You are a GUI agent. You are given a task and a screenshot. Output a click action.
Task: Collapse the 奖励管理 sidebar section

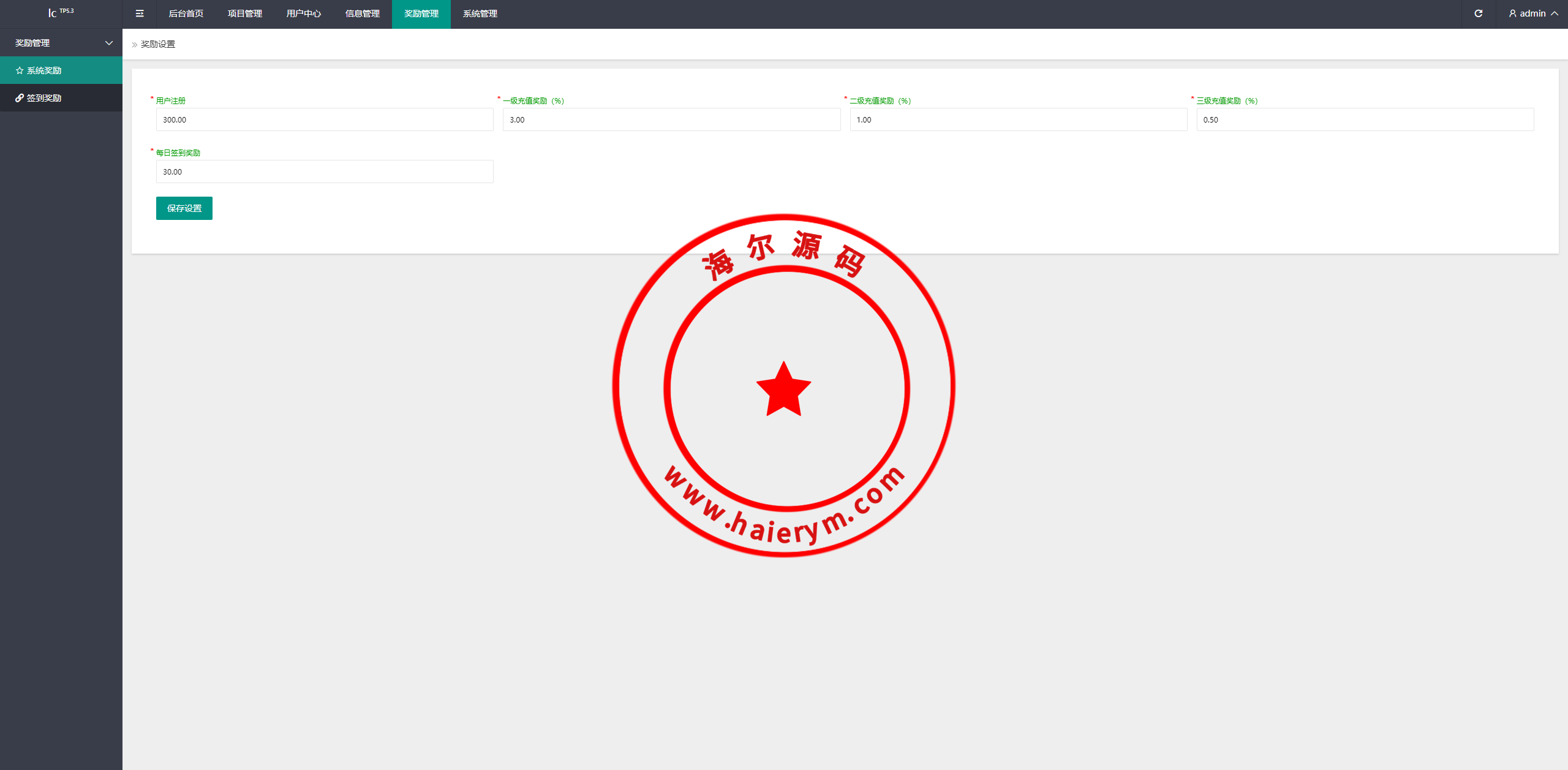click(109, 43)
